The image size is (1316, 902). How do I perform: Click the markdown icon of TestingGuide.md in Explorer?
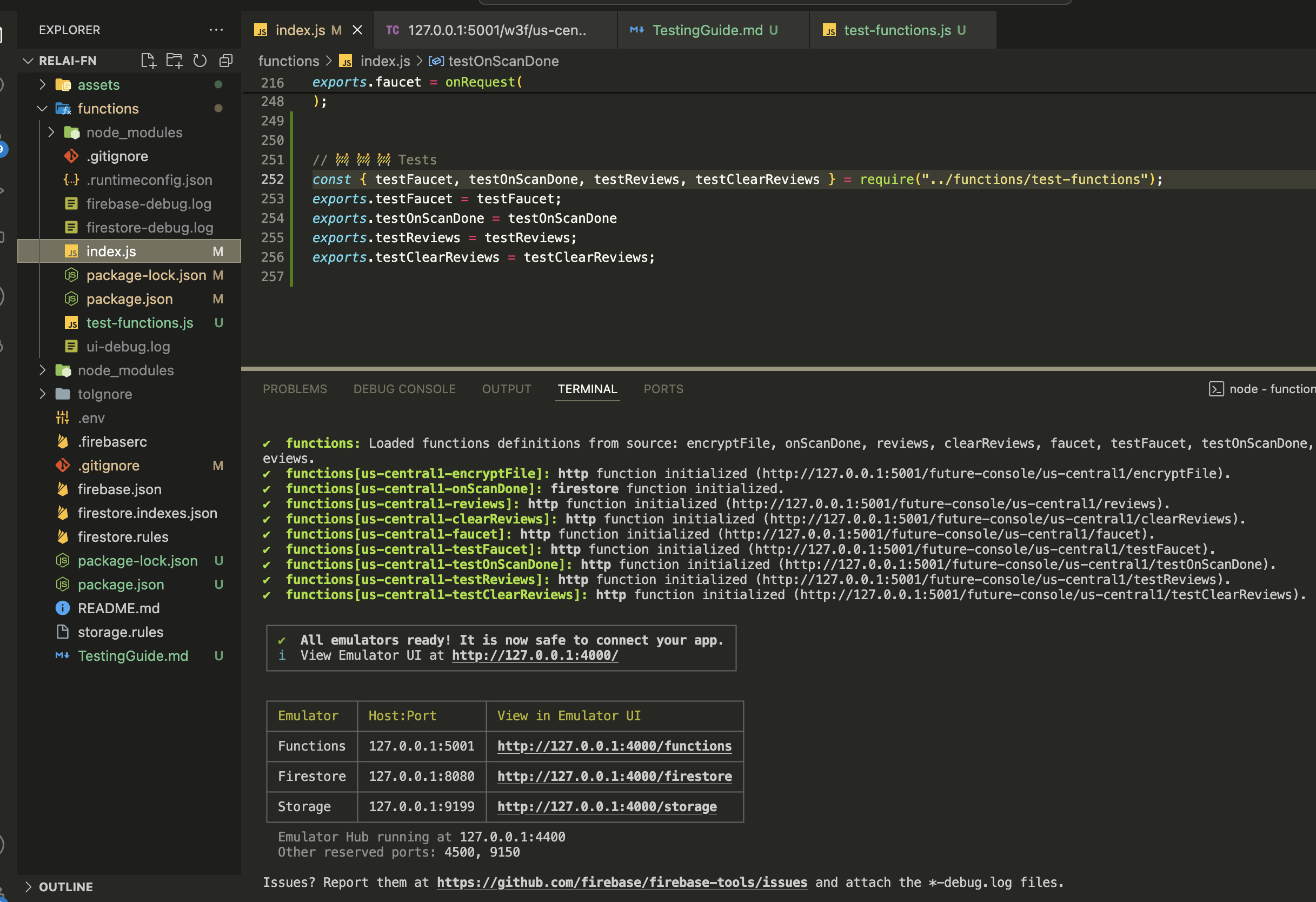tap(63, 655)
